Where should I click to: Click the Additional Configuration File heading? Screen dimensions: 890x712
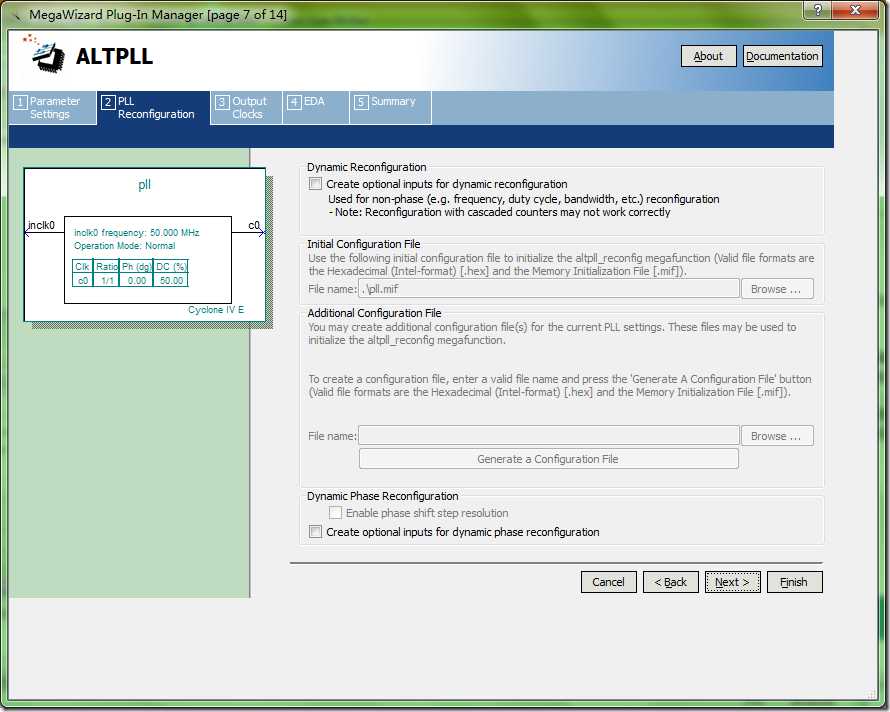click(374, 313)
